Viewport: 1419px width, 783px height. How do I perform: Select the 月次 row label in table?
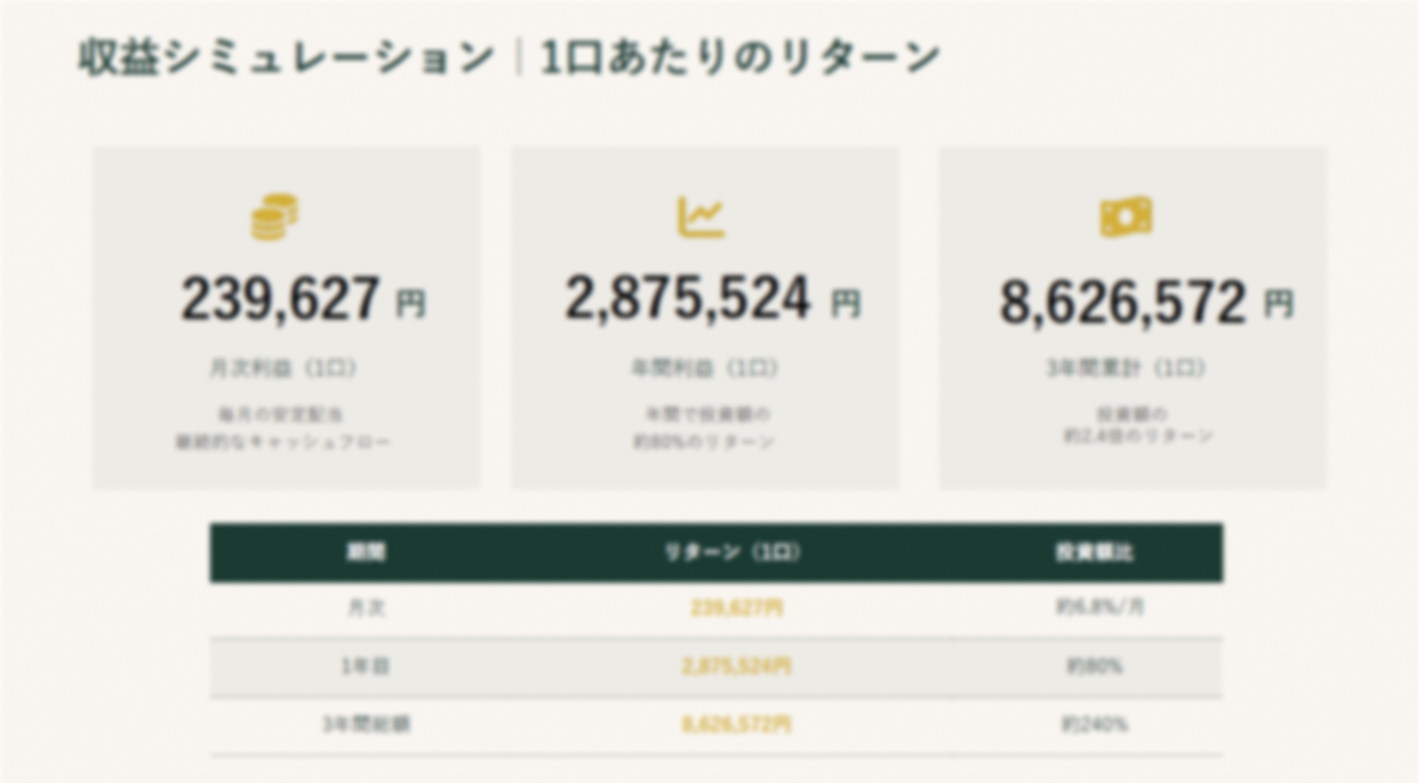point(365,608)
